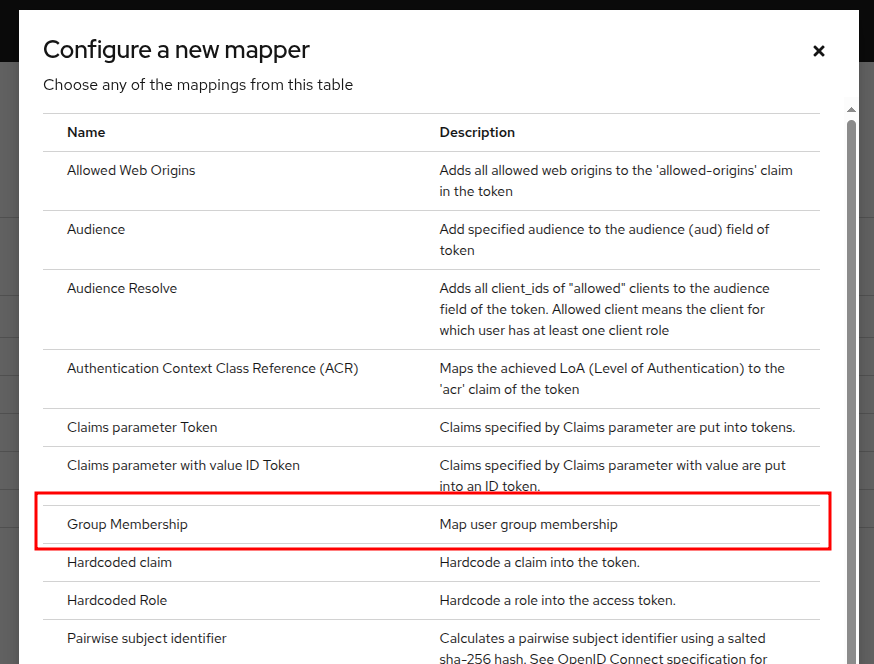Click the scrollbar up arrow in the dialog
The height and width of the screenshot is (664, 874).
coord(851,111)
